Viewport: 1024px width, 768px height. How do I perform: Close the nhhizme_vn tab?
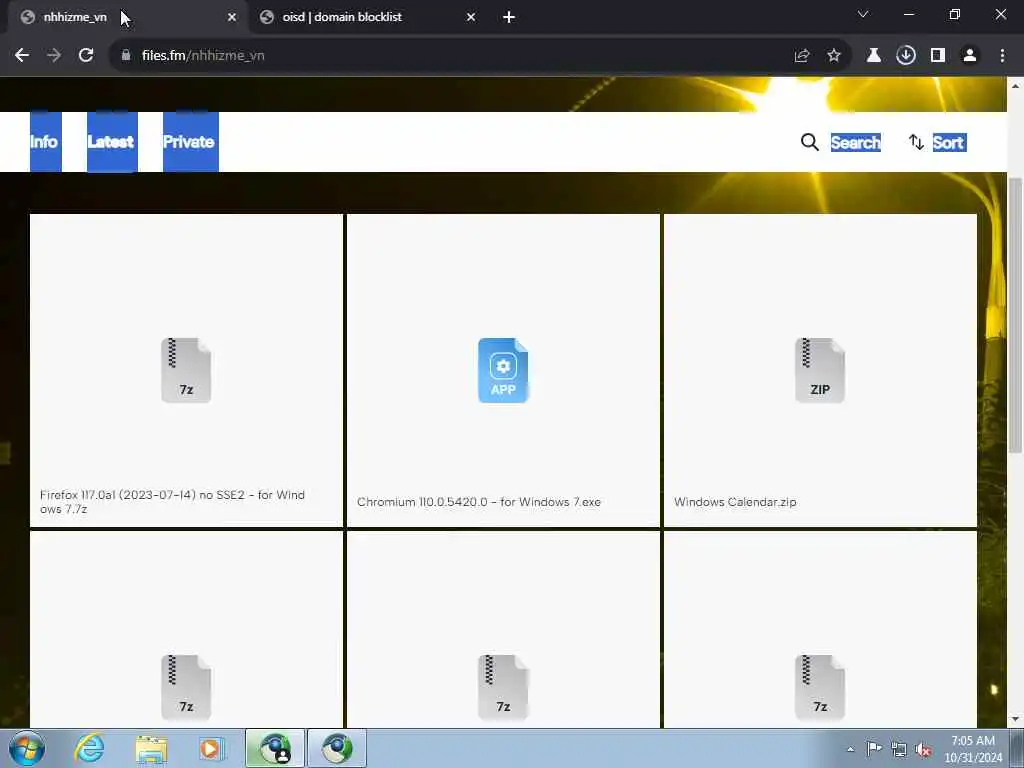(232, 18)
